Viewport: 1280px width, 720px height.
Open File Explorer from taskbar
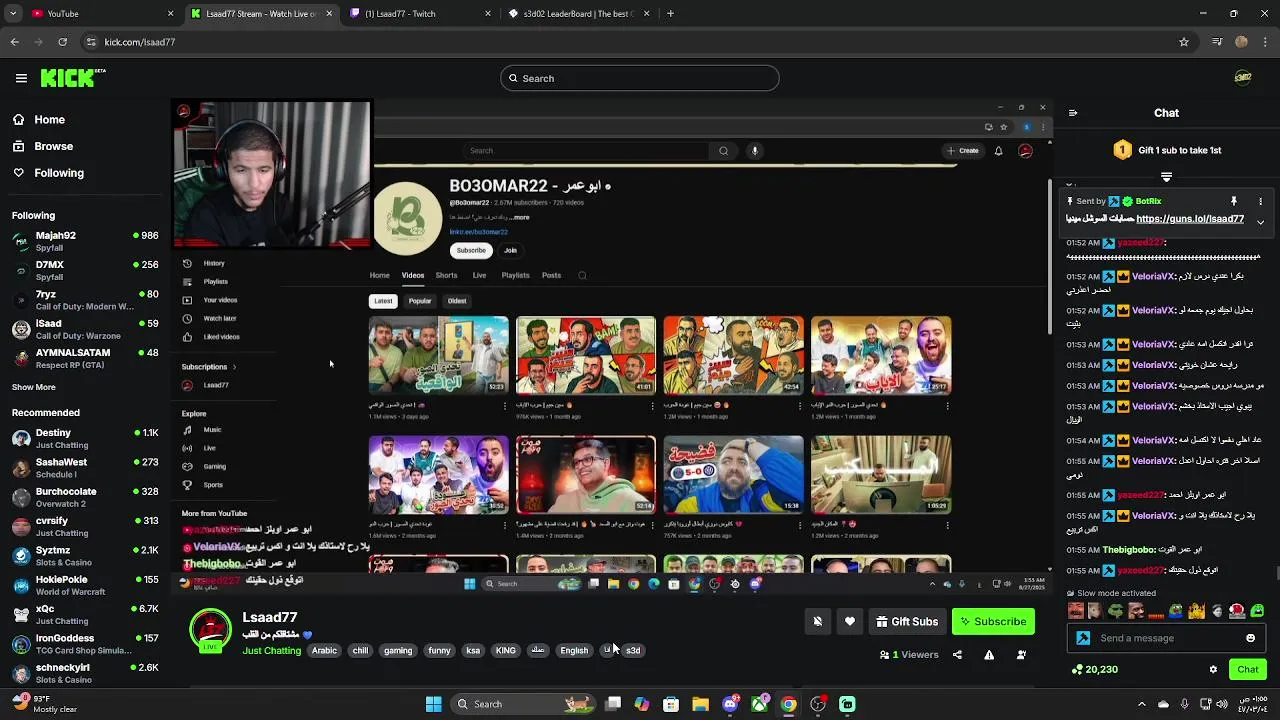700,704
